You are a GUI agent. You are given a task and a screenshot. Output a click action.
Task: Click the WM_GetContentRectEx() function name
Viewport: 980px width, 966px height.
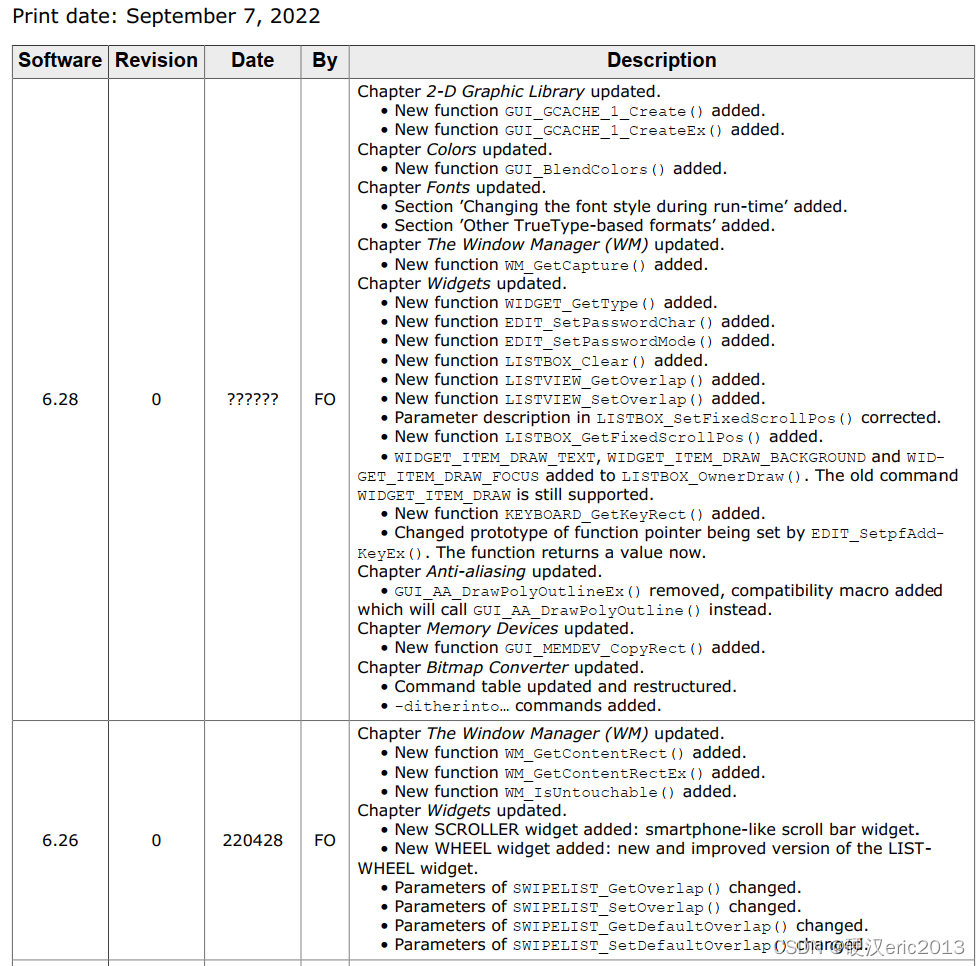604,774
